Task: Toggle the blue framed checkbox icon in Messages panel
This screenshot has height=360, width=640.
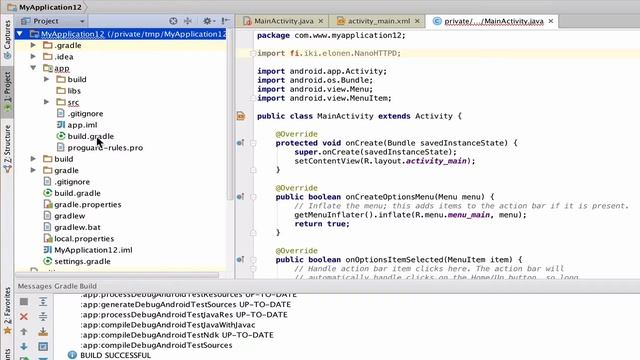Action: tap(43, 346)
